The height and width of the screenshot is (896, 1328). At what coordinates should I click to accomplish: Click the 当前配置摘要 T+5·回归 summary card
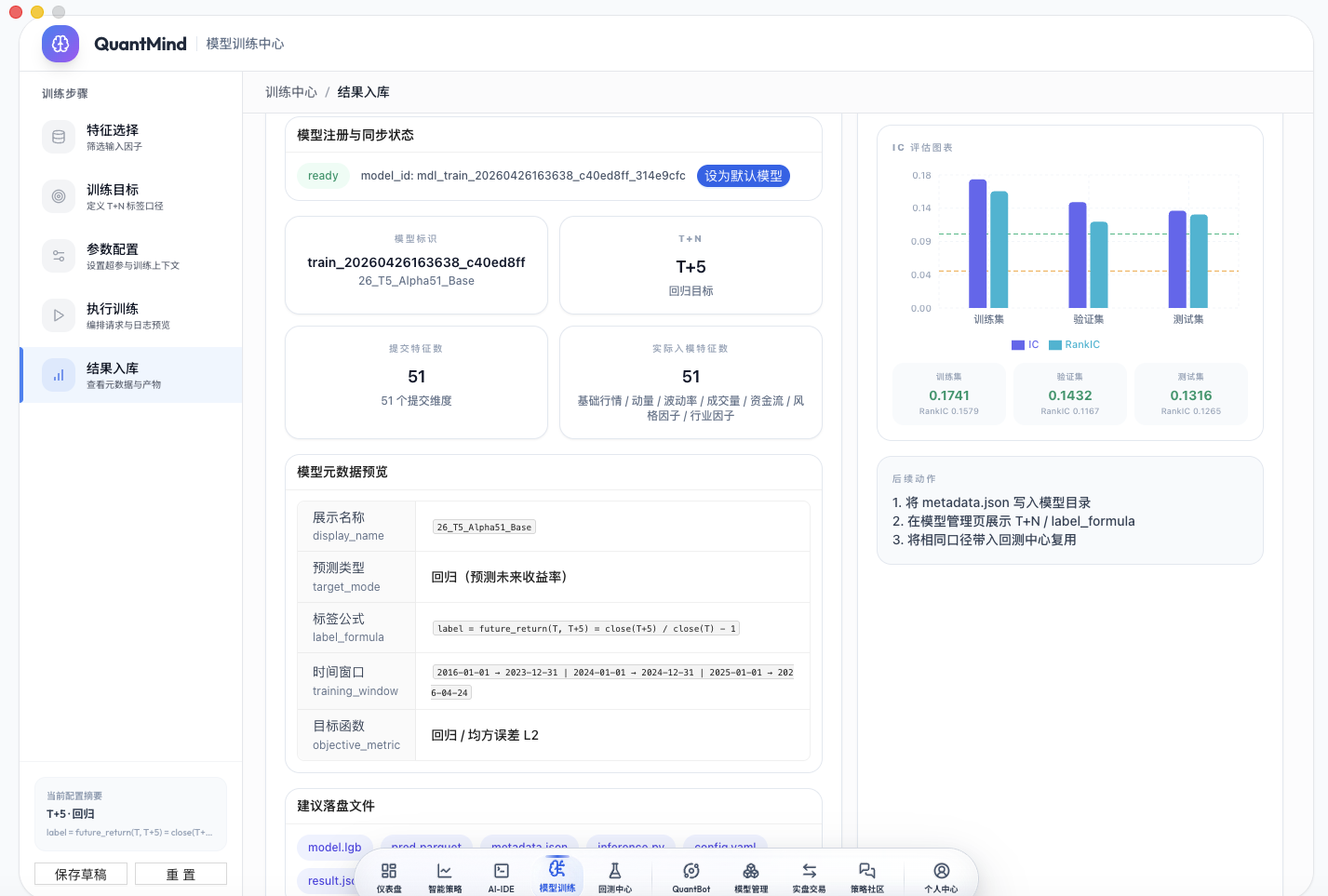point(130,814)
